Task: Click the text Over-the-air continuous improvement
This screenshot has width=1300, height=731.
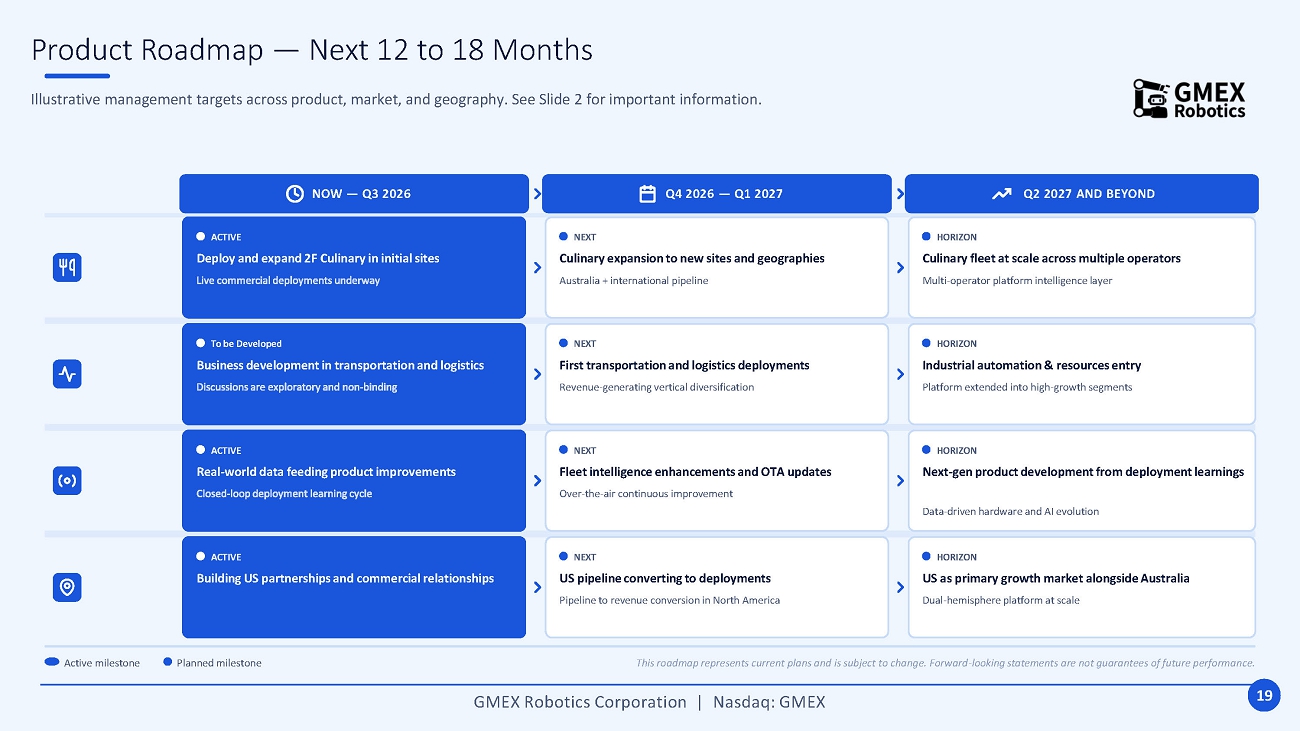Action: coord(646,494)
